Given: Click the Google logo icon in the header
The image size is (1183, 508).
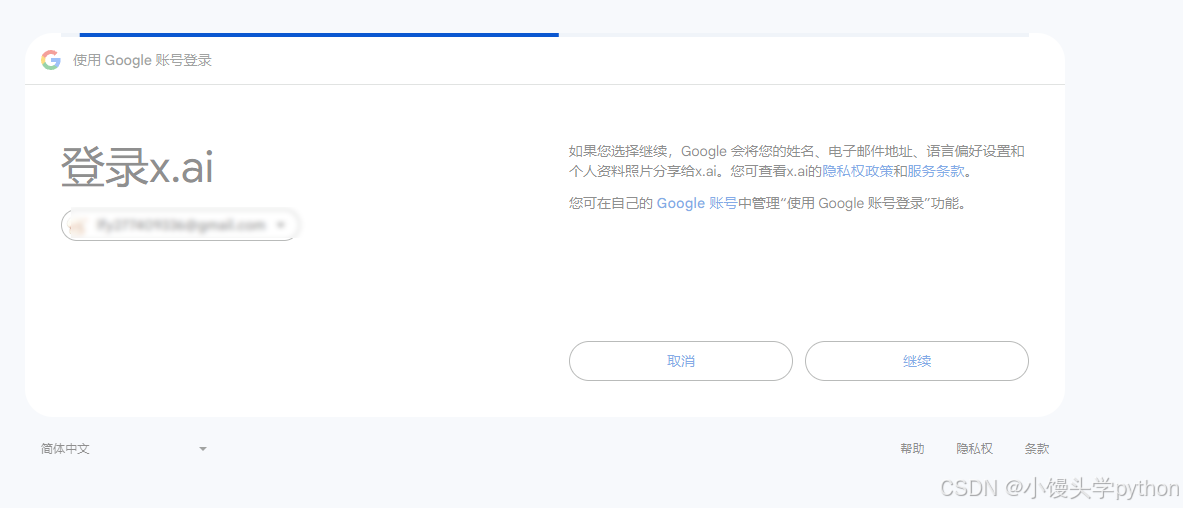Looking at the screenshot, I should (x=51, y=60).
